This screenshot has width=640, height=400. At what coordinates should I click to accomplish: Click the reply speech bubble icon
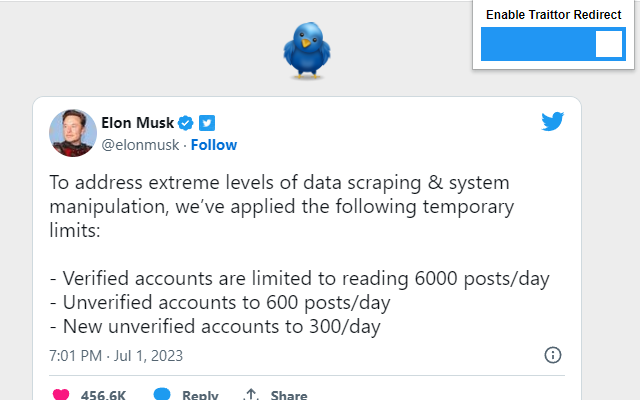pos(162,394)
